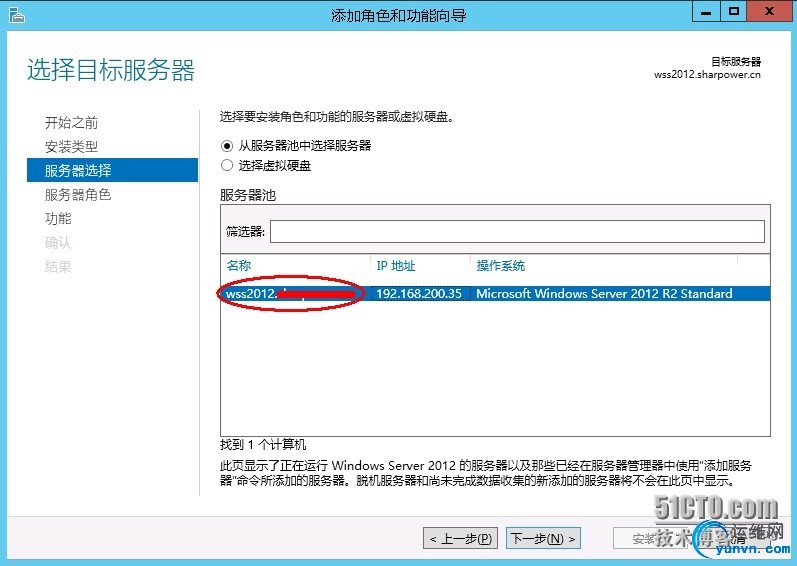This screenshot has height=566, width=797.
Task: Sort server list by 名称 column
Action: point(239,266)
